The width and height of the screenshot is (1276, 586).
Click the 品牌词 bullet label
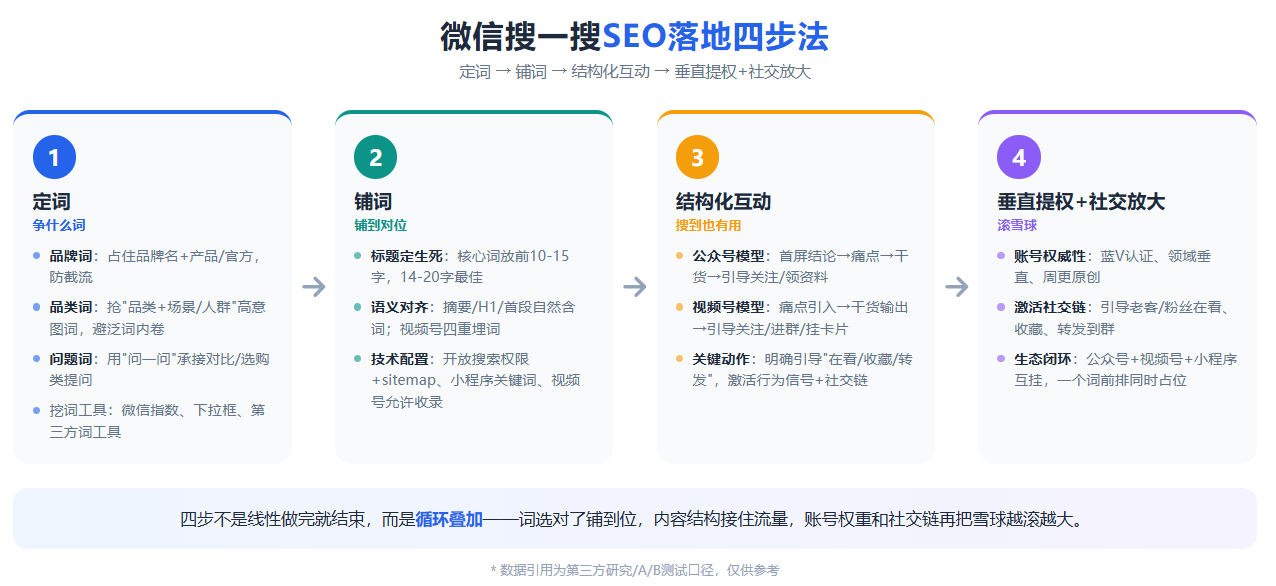point(69,256)
